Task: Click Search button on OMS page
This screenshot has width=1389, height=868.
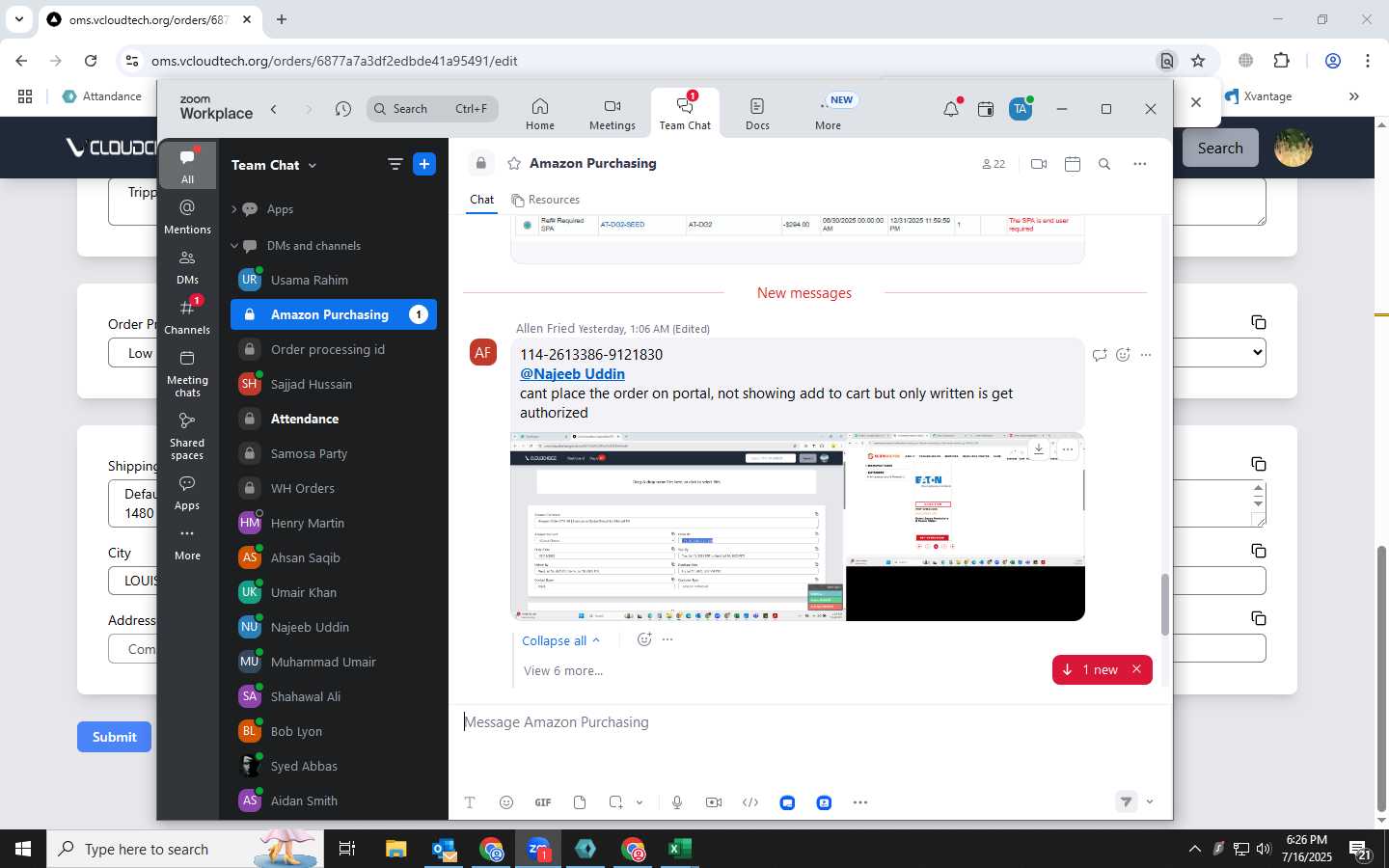Action: point(1220,148)
